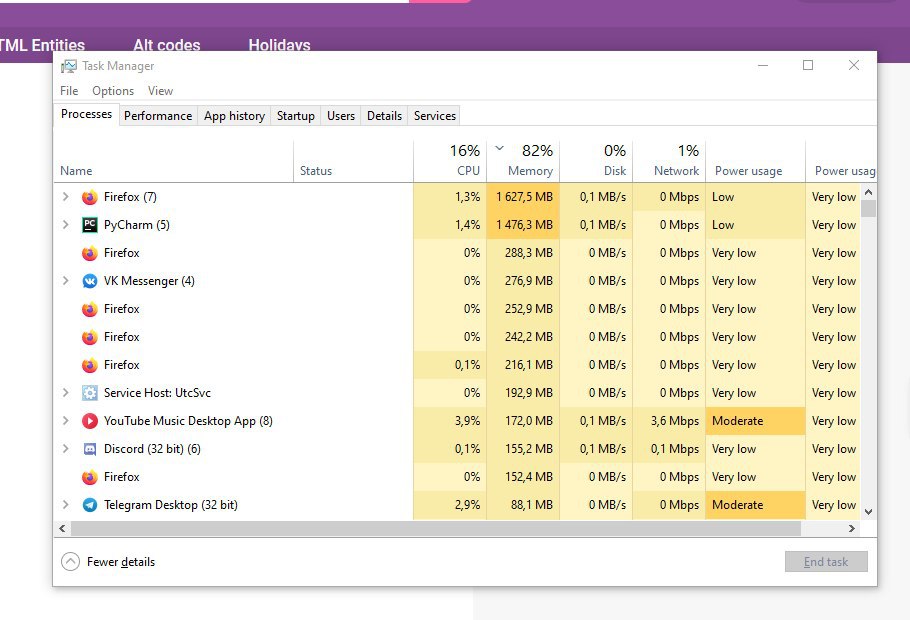This screenshot has width=910, height=620.
Task: Click the vertical scrollbar down arrow
Action: [x=868, y=511]
